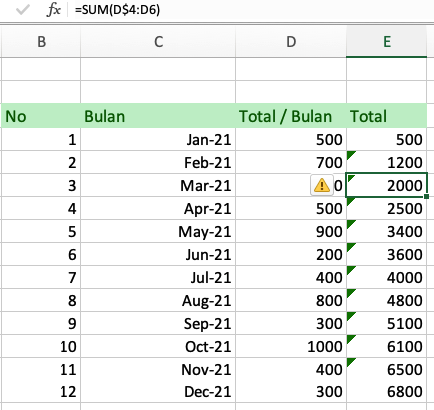Open the fx insert function button
Screen dimensions: 434x410
(x=54, y=10)
